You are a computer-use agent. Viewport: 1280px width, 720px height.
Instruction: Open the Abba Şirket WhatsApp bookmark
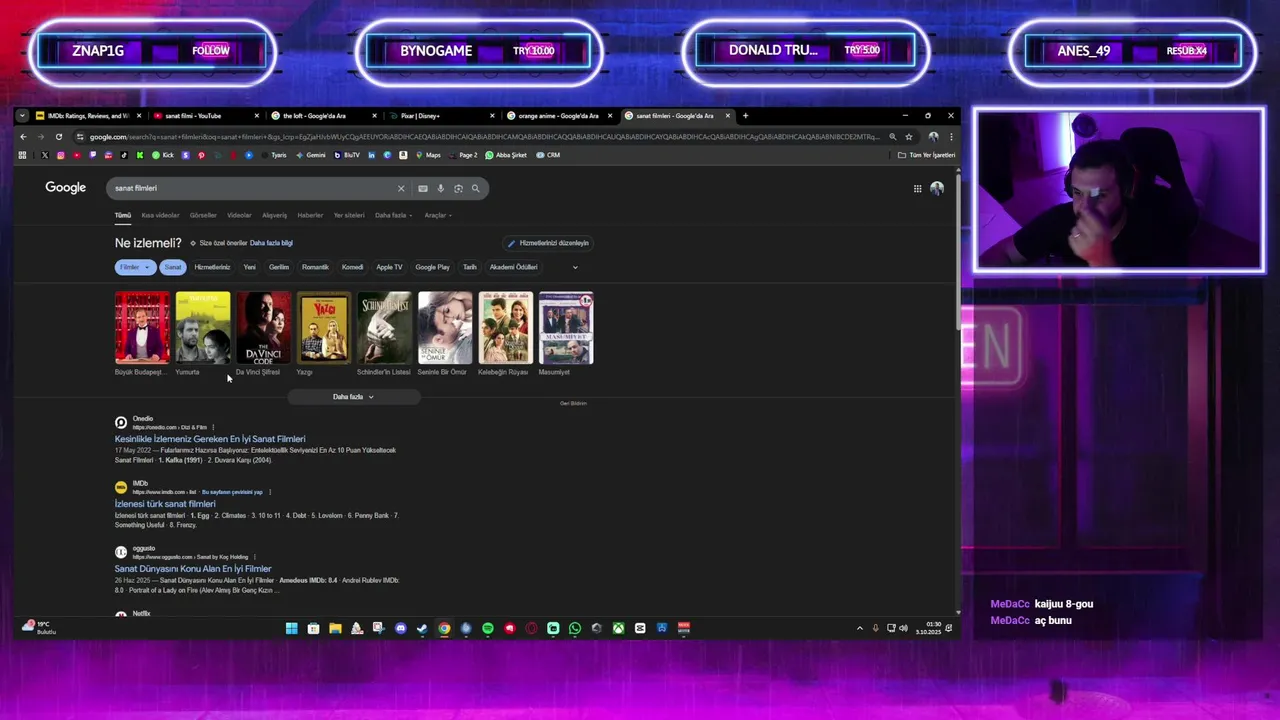coord(506,155)
